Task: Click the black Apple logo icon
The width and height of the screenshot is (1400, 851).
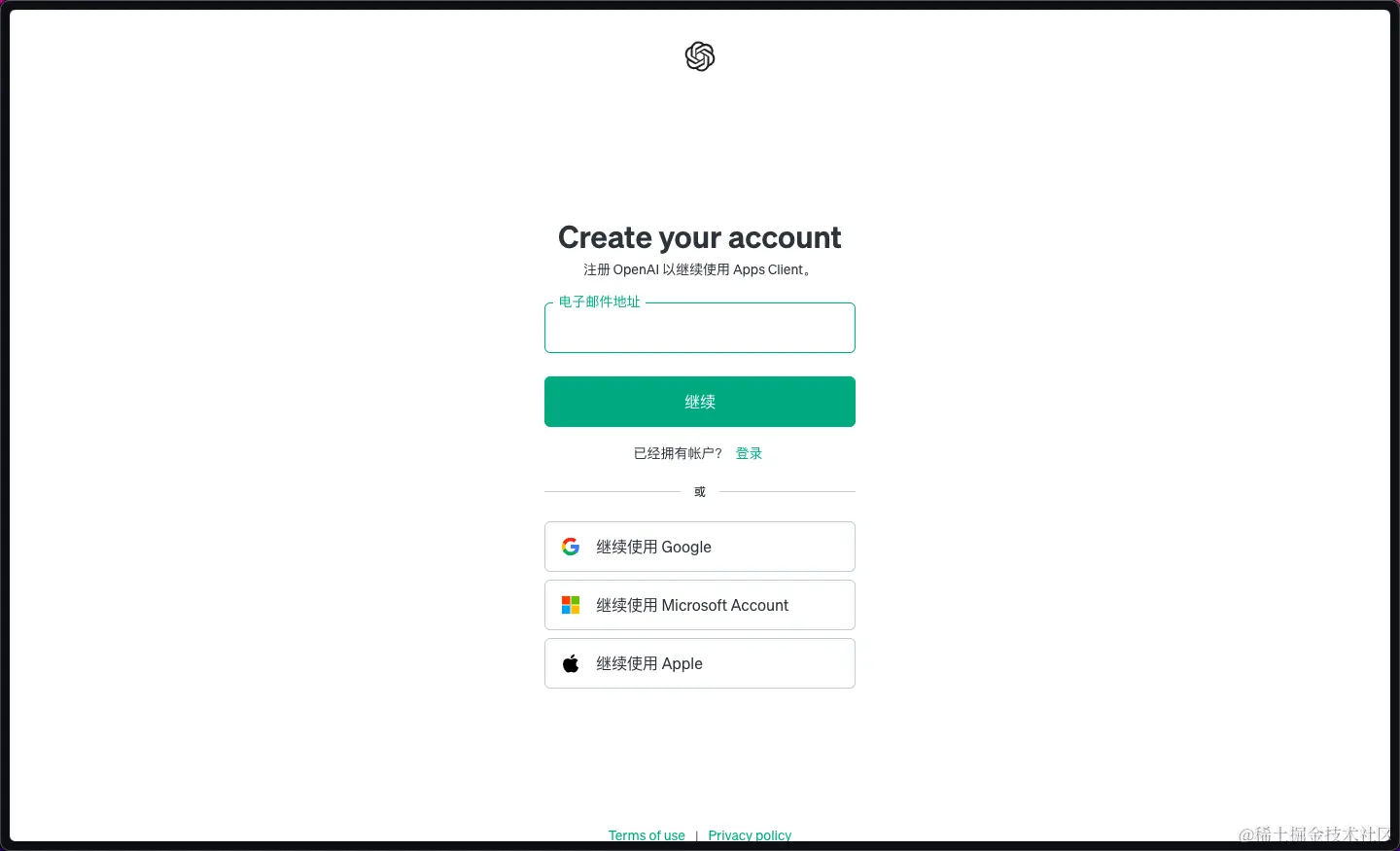Action: click(571, 663)
